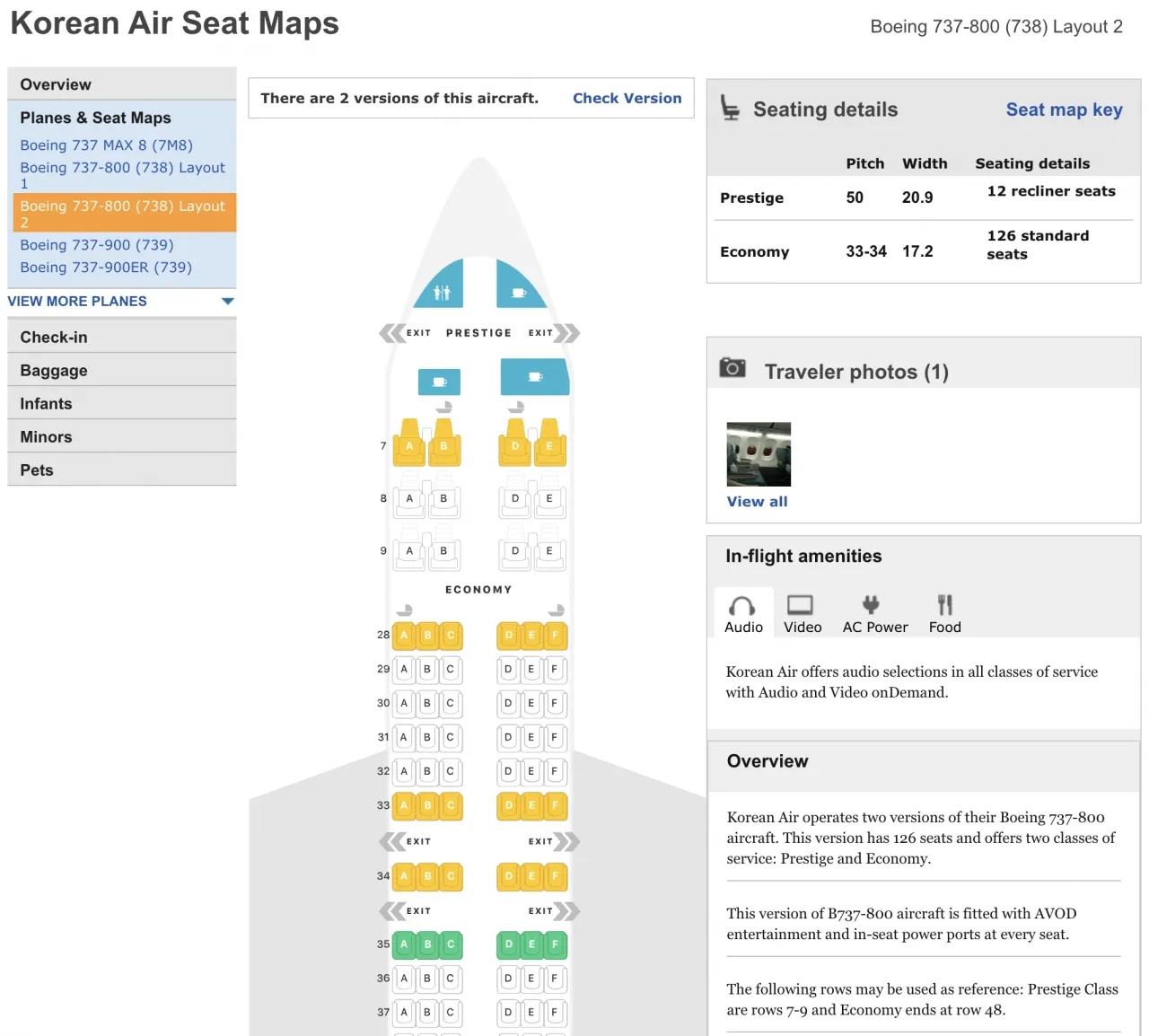Click the galley icon right of Prestige row
Screen dimensions: 1149x1036
coord(535,377)
